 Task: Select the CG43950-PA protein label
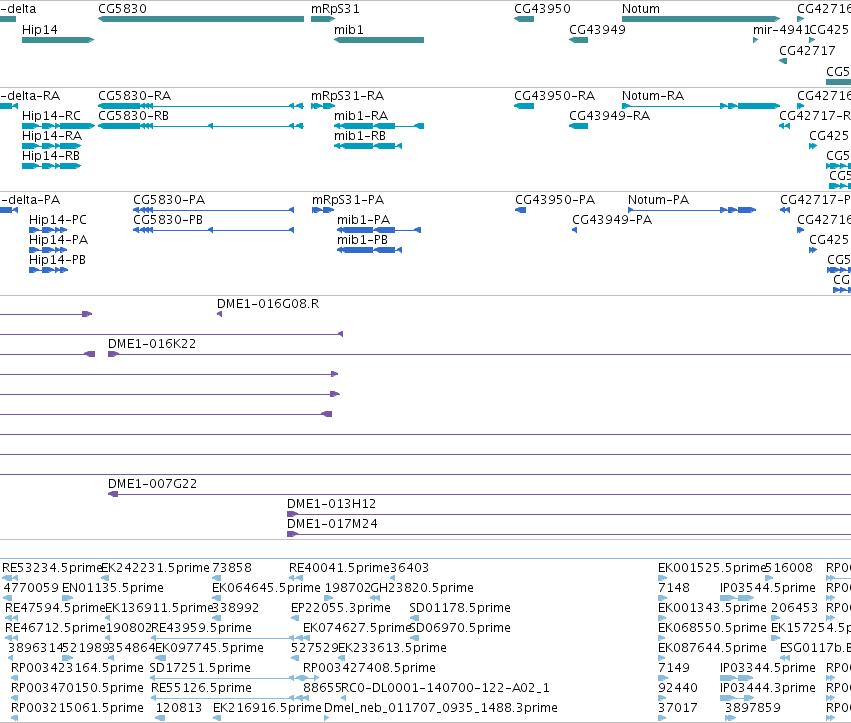coord(555,200)
